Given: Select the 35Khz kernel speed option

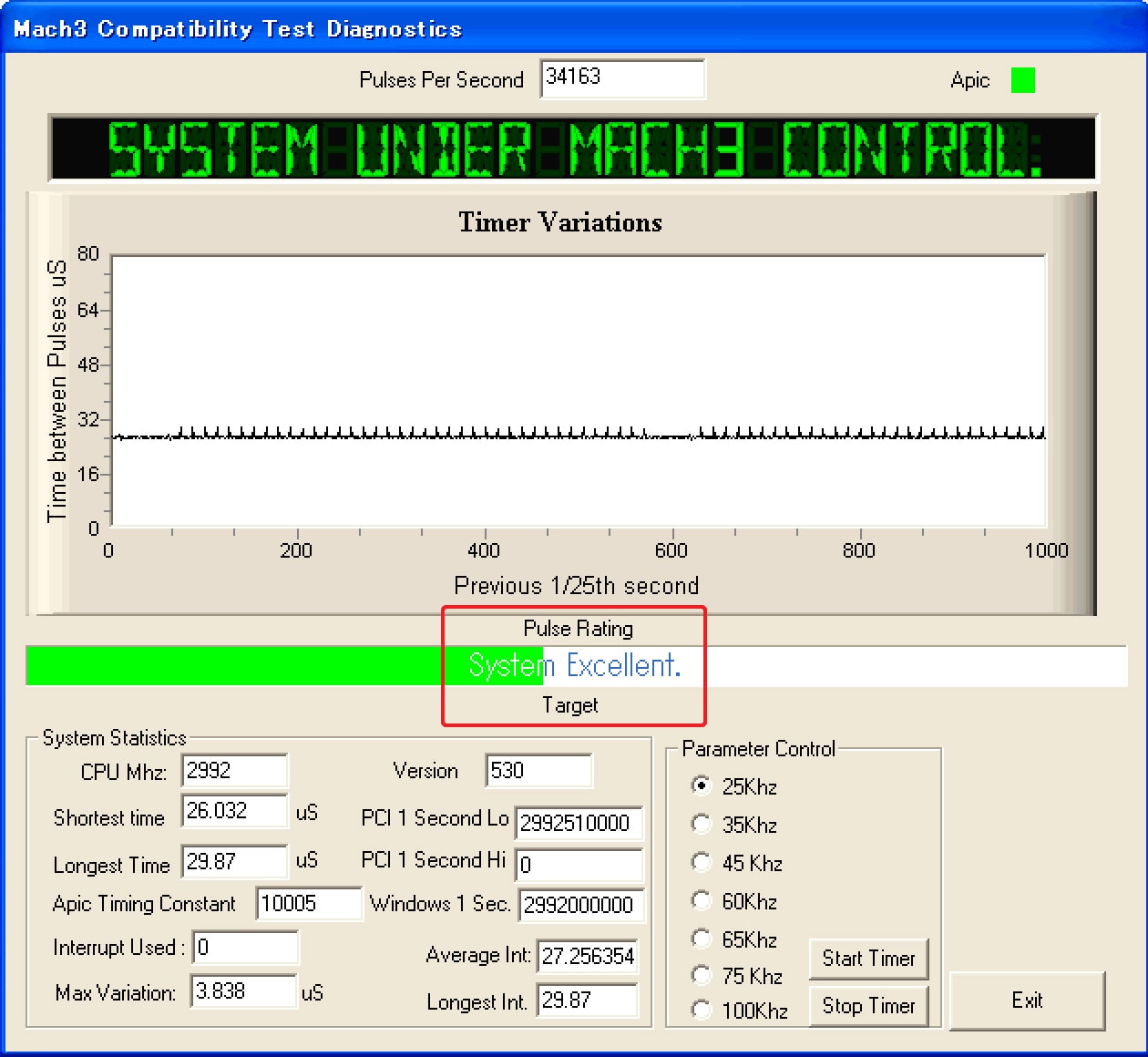Looking at the screenshot, I should 701,824.
